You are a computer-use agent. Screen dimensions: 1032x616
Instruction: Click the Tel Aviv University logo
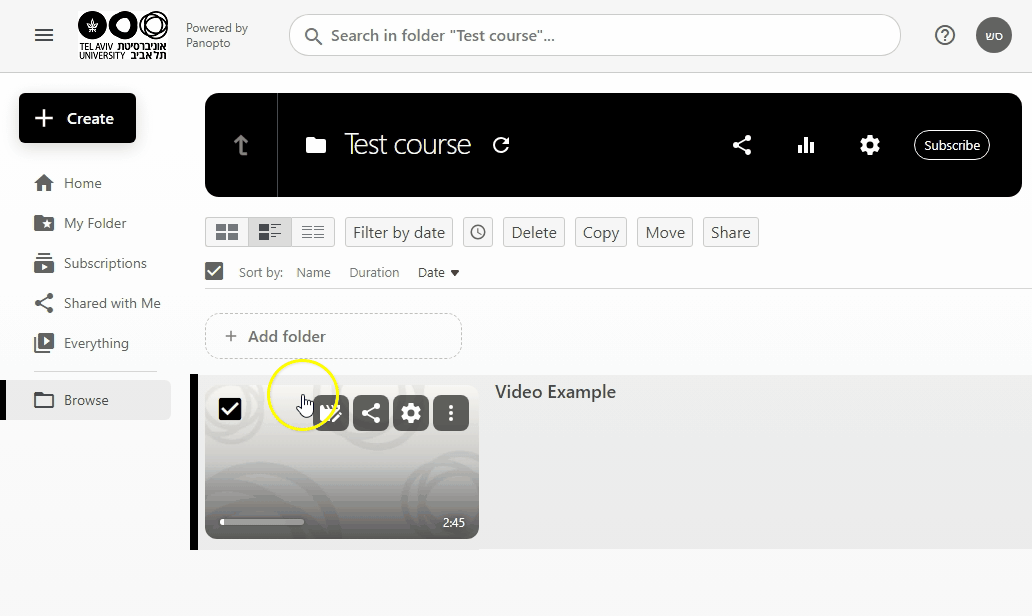pos(123,36)
